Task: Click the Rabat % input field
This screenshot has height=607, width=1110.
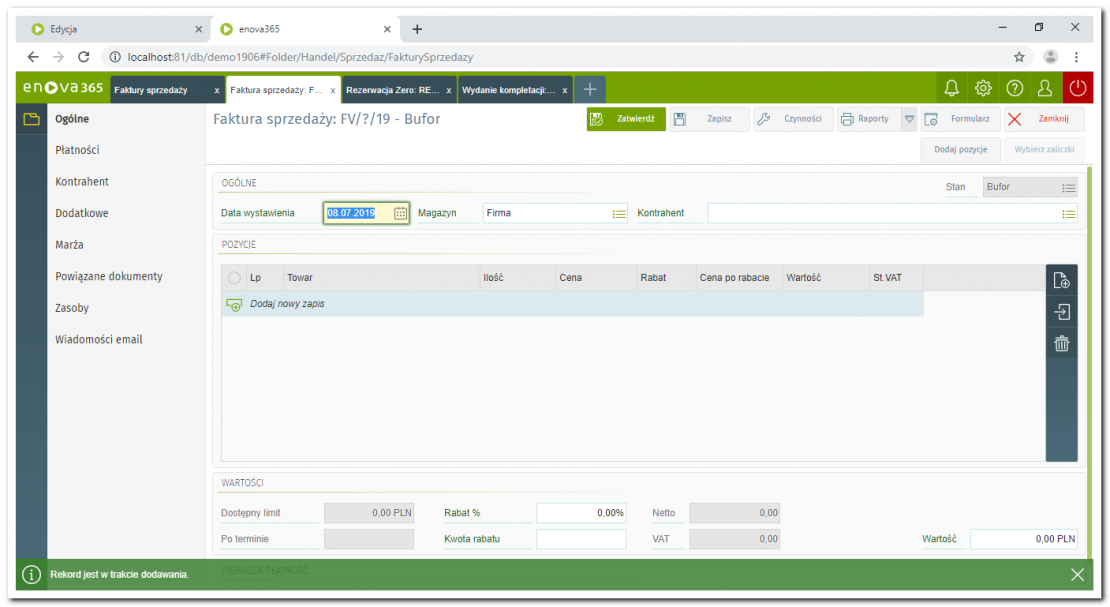Action: click(581, 513)
